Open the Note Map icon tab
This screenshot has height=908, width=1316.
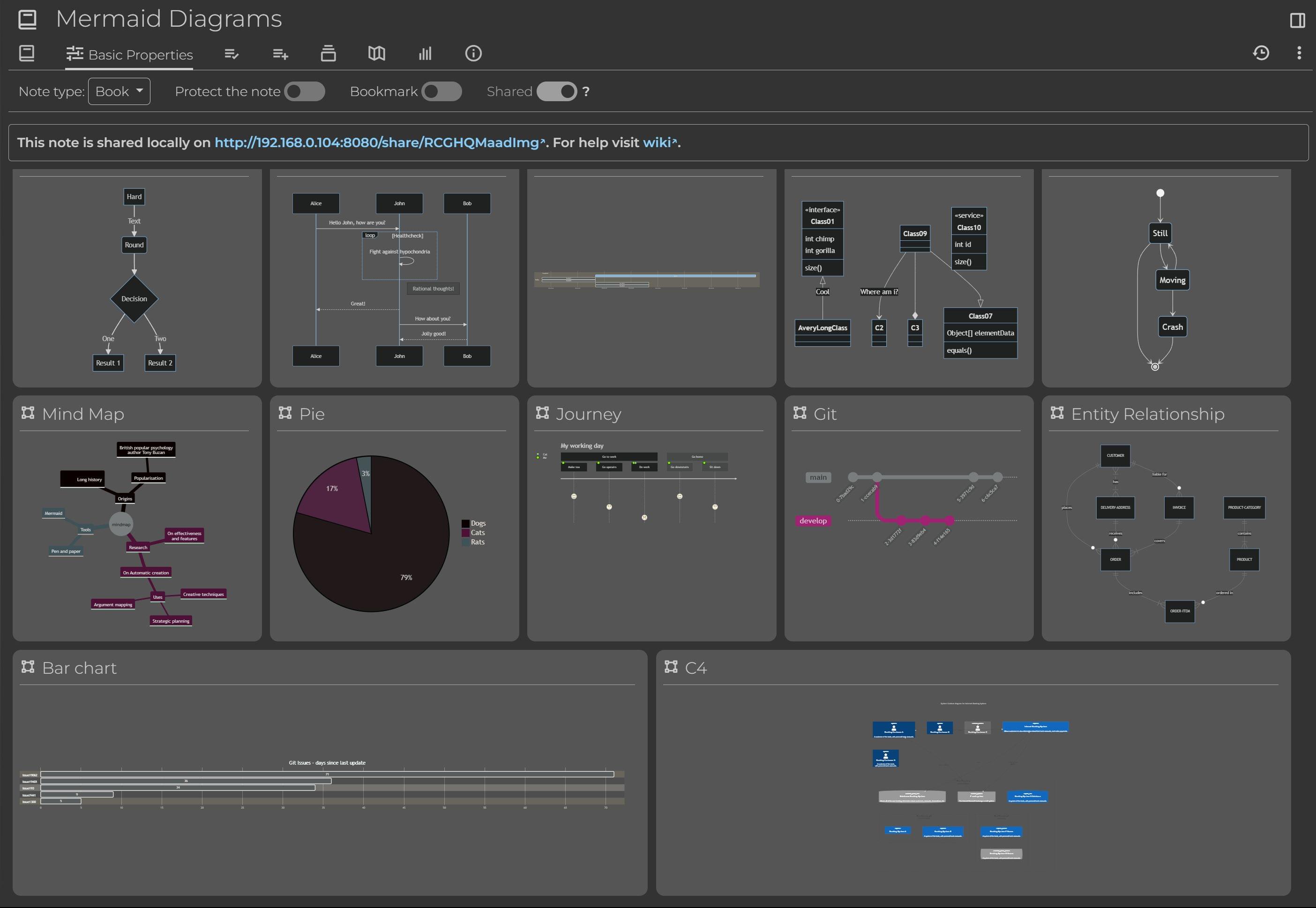tap(377, 53)
